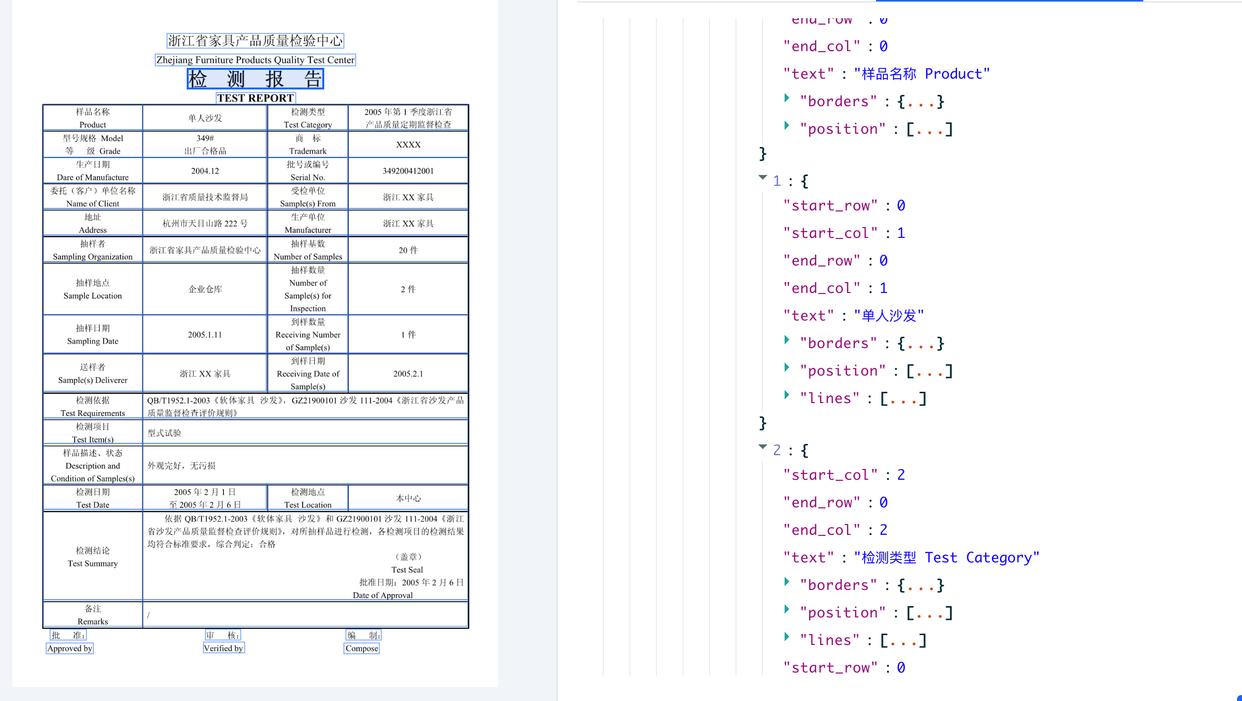Click the "2 件" inspection samples cell
The width and height of the screenshot is (1242, 701).
coord(408,289)
